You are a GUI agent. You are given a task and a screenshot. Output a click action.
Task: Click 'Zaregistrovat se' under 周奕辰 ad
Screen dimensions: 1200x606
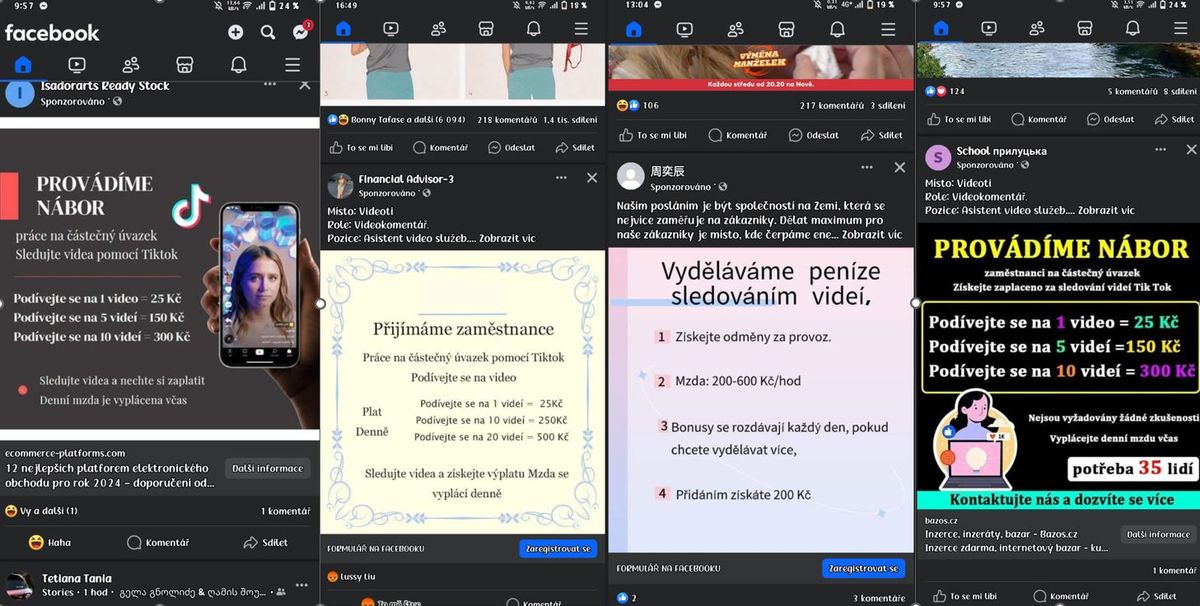(862, 568)
